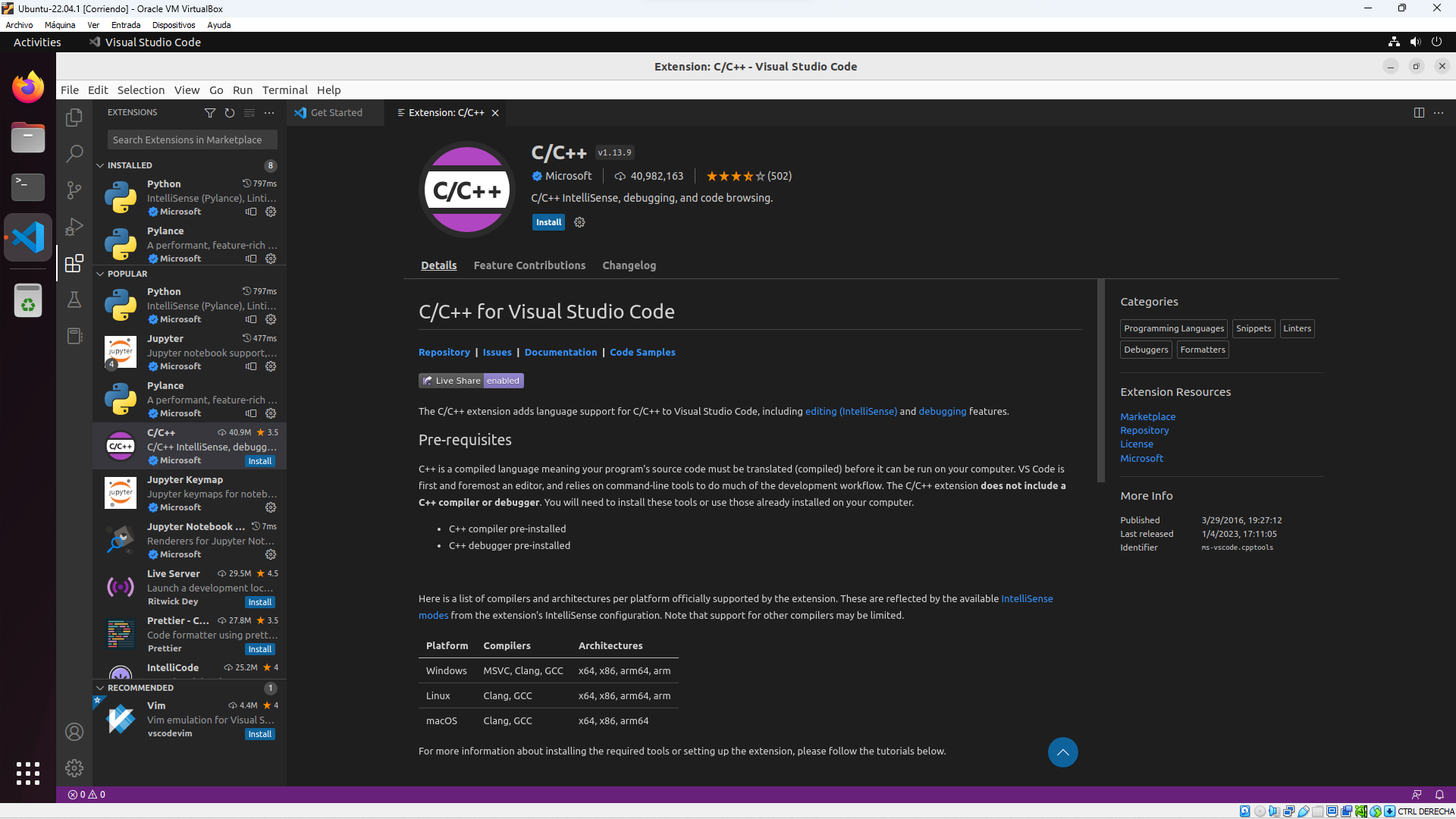Click the filter extensions icon in toolbar
This screenshot has width=1456, height=819.
[210, 112]
